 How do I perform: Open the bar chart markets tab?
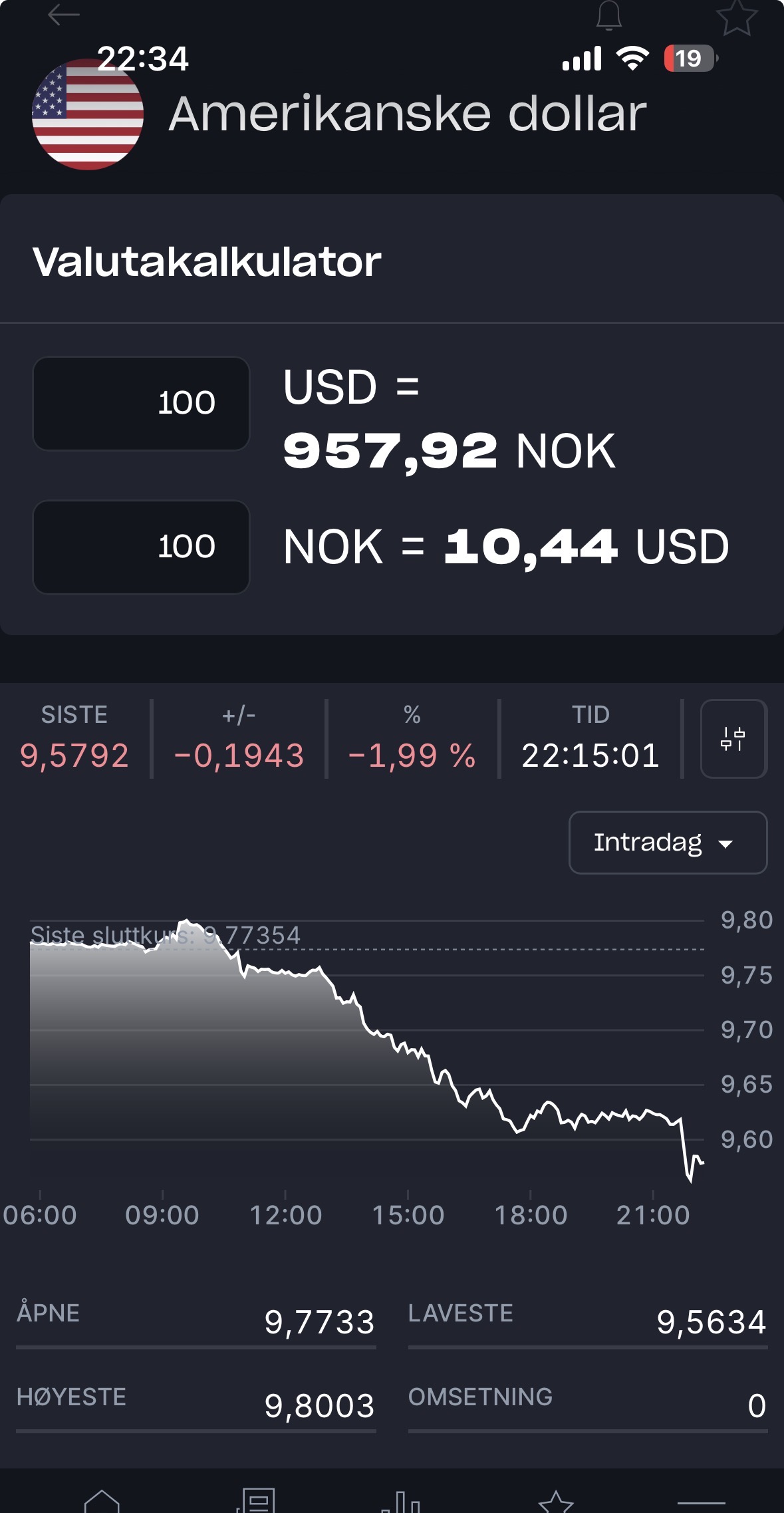401,1502
